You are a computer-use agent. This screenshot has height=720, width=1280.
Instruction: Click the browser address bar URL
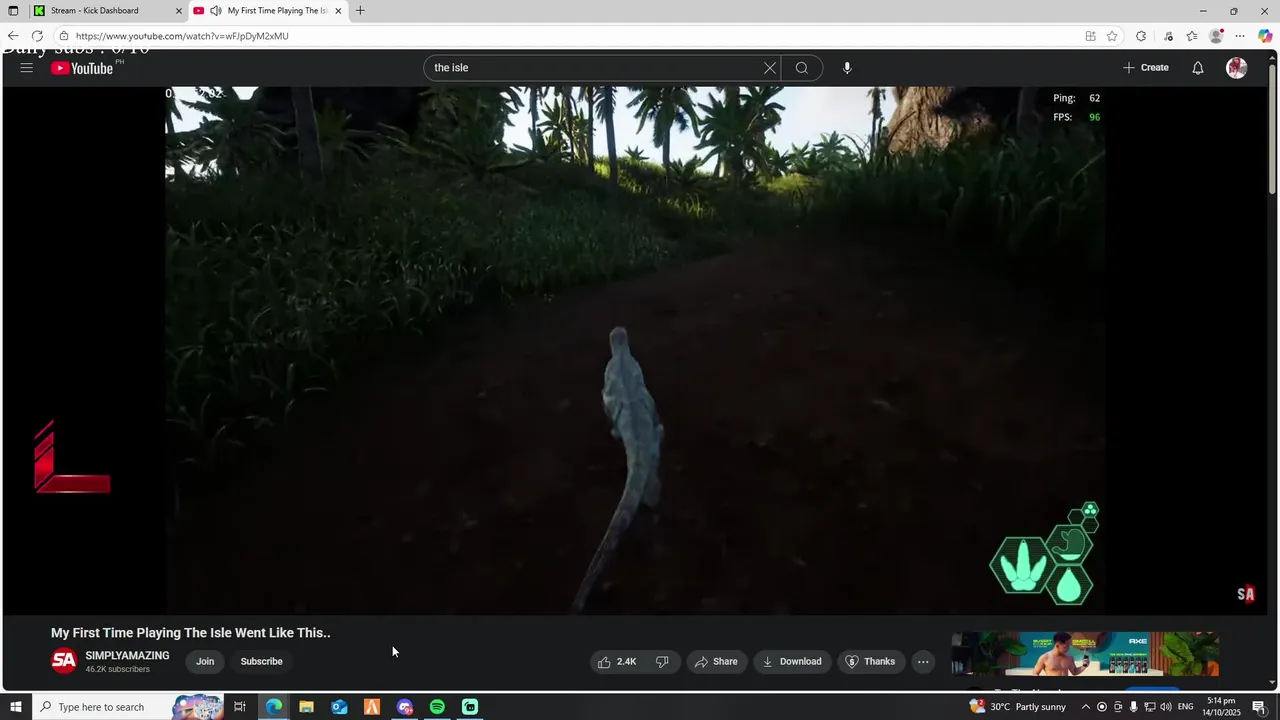click(182, 36)
